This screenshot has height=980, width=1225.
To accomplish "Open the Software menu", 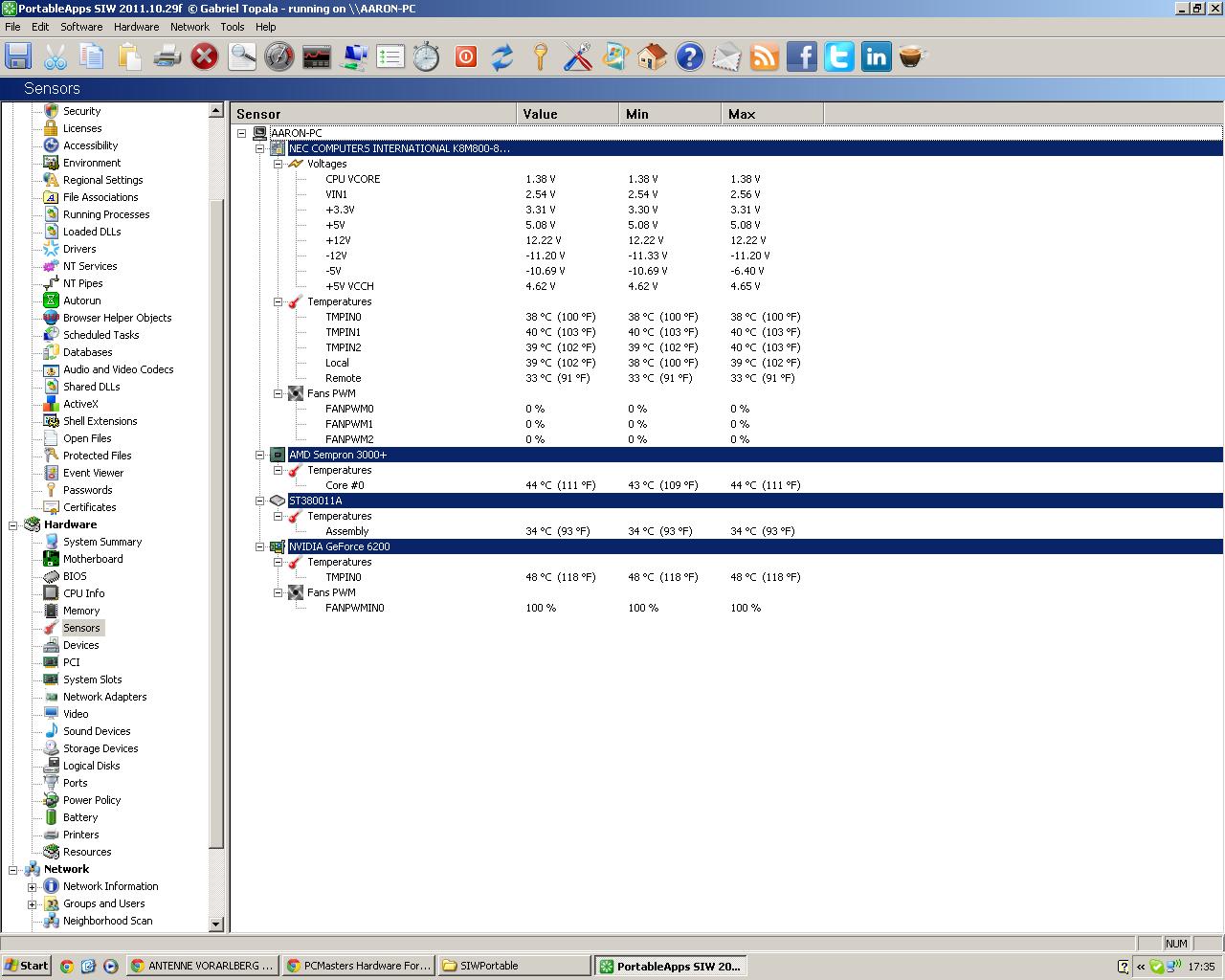I will tap(82, 27).
